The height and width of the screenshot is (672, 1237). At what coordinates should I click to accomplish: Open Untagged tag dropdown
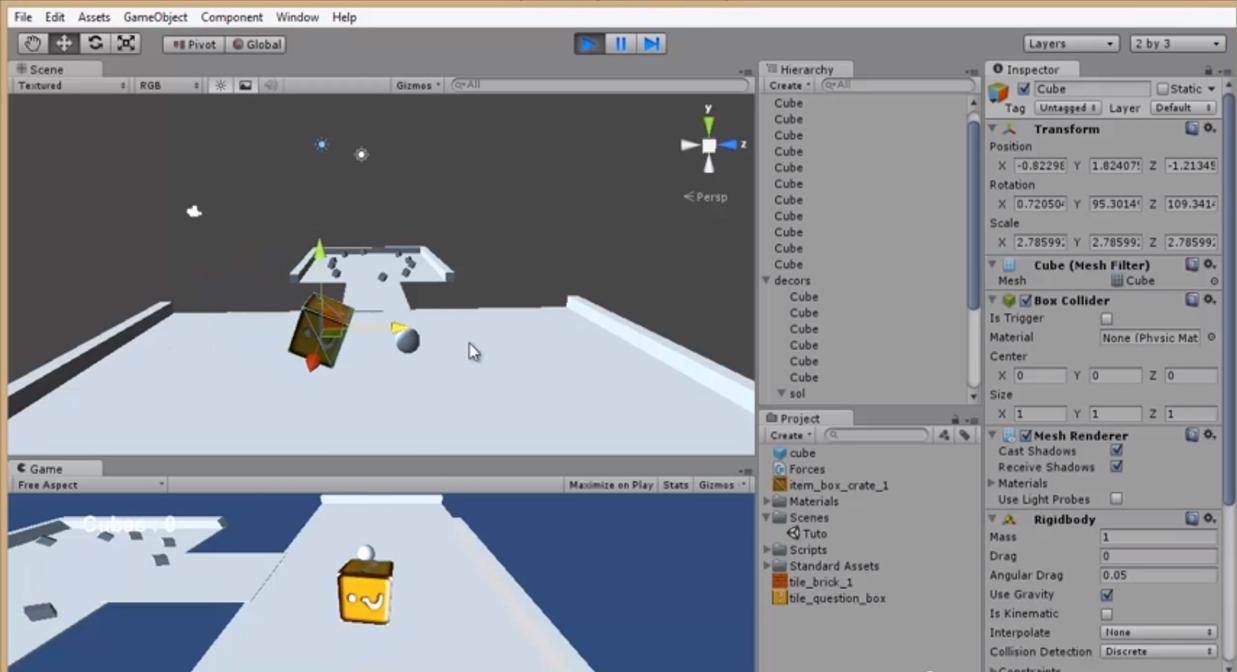[x=1067, y=108]
